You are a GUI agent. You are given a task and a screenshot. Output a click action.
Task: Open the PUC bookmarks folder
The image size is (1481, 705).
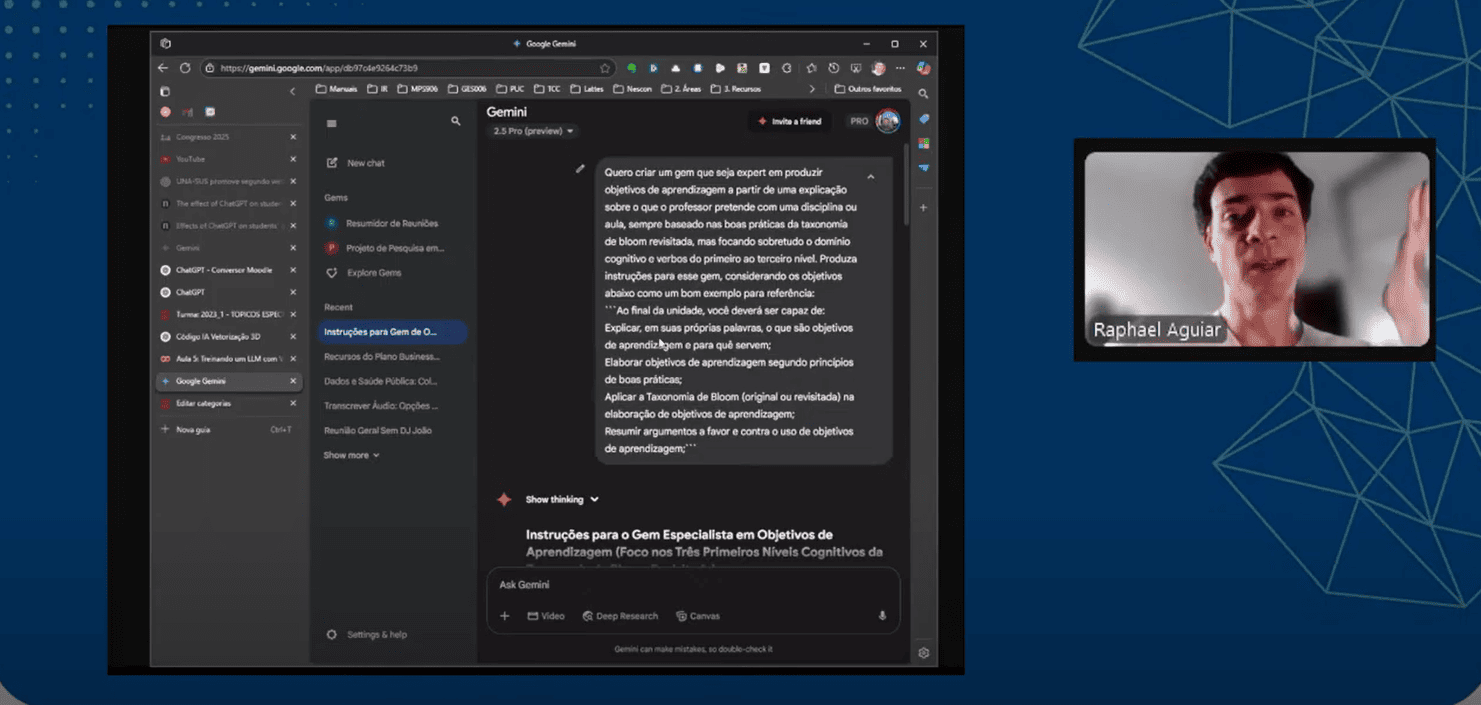point(510,89)
